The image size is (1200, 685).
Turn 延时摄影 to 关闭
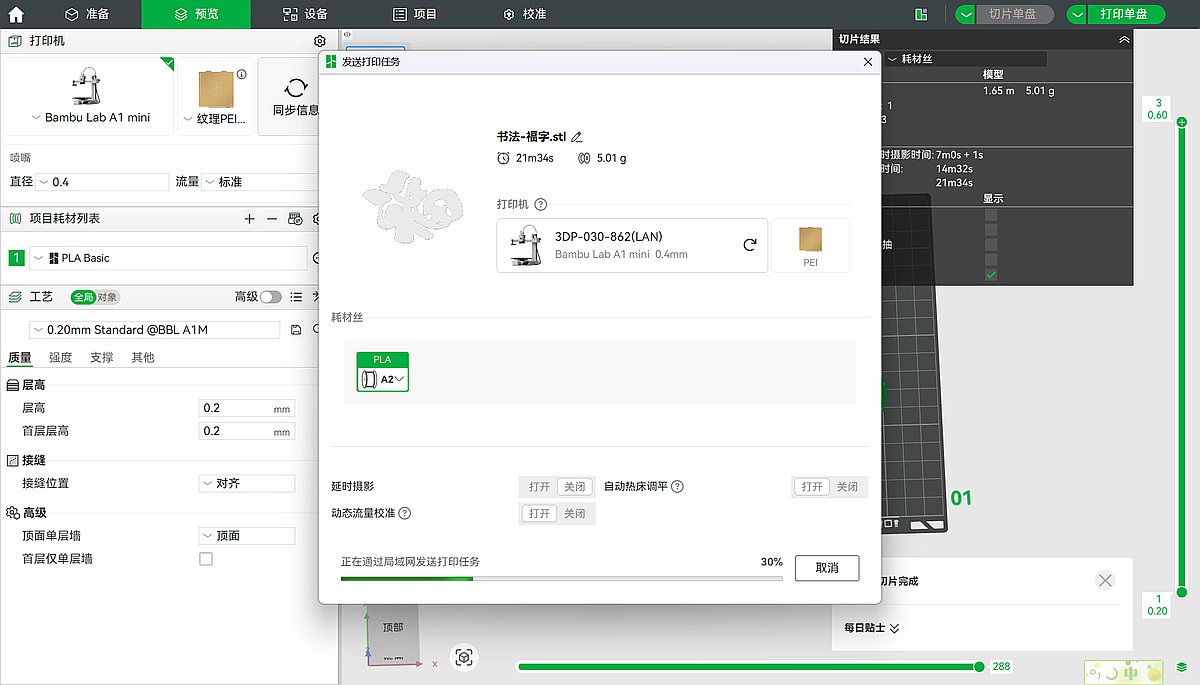[x=574, y=487]
